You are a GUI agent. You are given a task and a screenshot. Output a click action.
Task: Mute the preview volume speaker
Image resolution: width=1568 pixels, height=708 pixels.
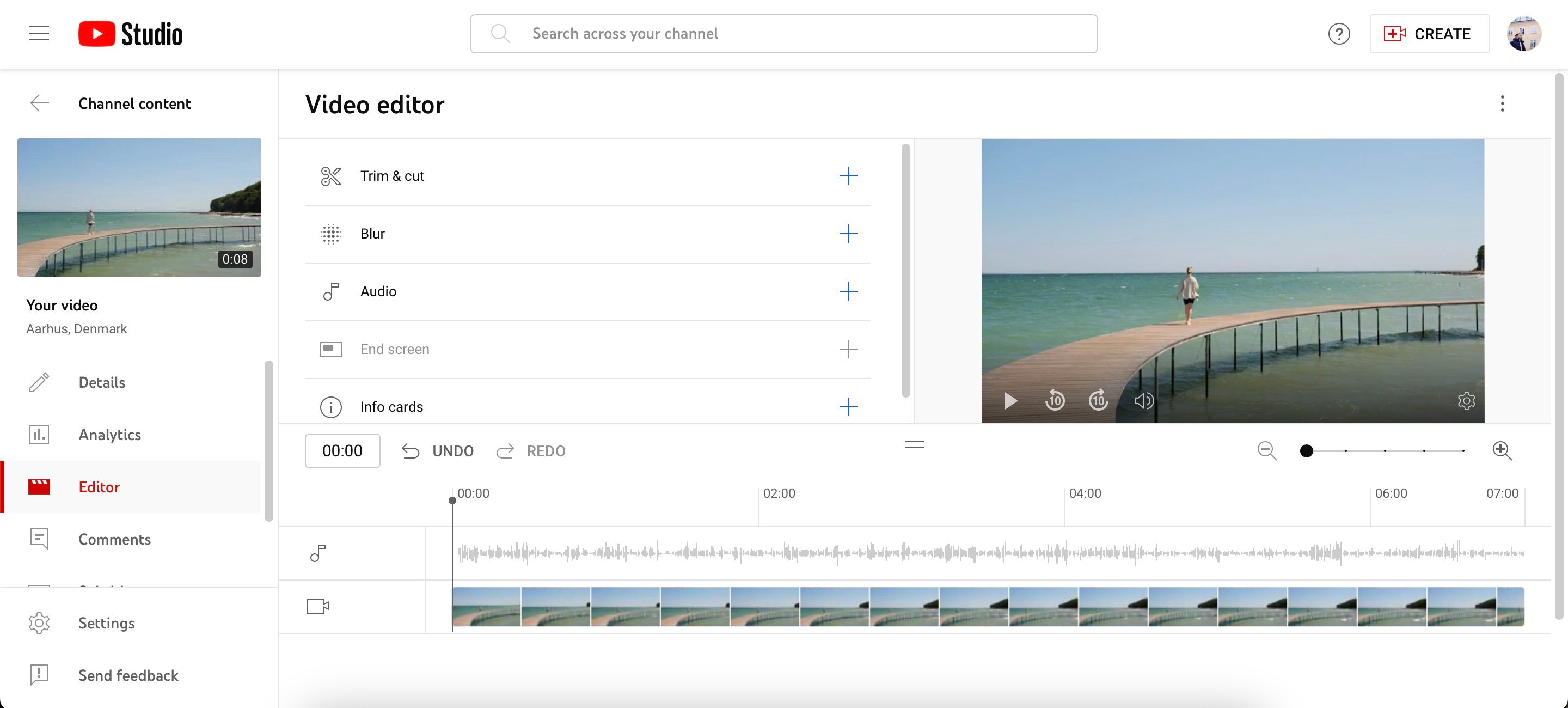coord(1143,401)
